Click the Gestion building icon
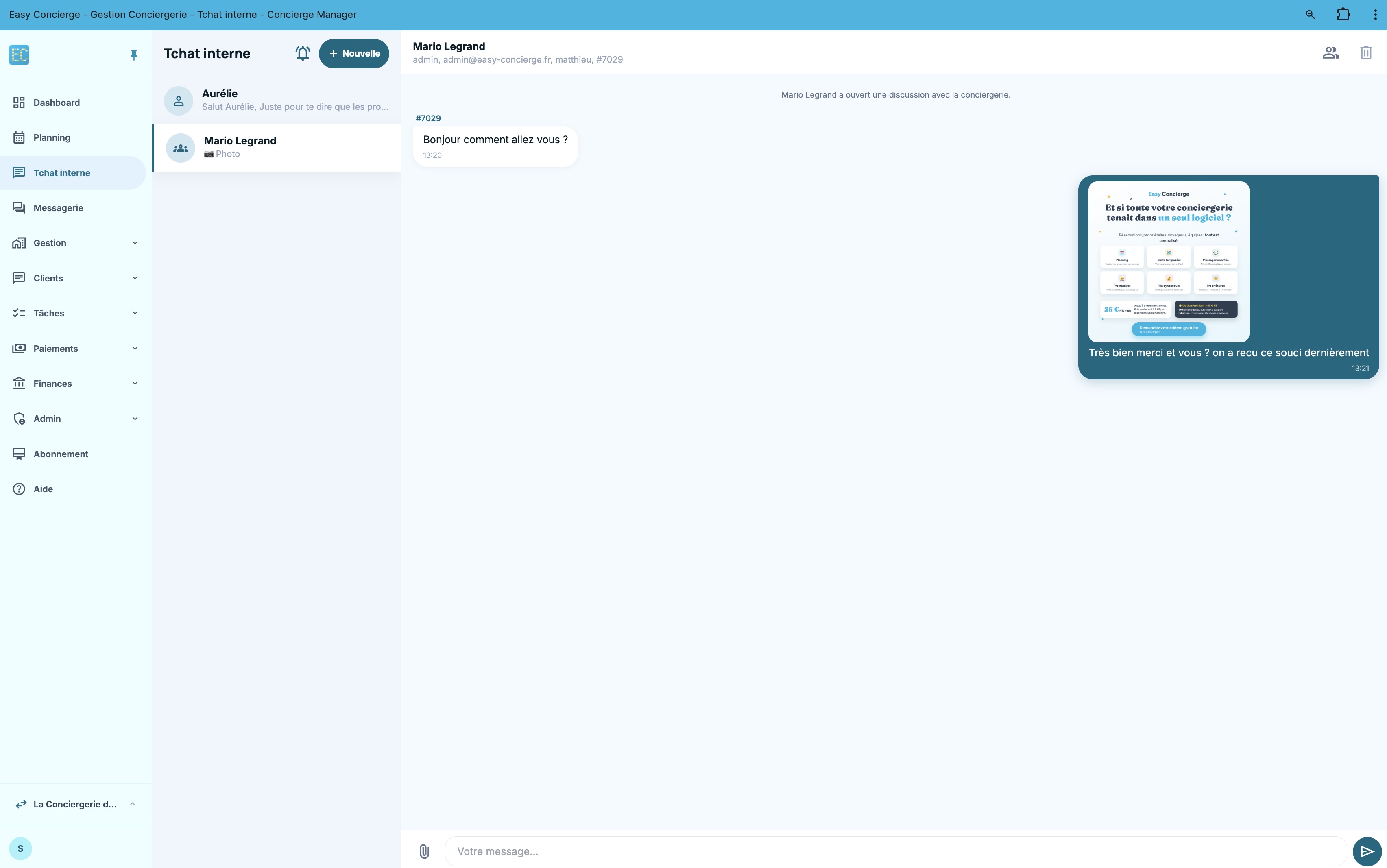 19,243
